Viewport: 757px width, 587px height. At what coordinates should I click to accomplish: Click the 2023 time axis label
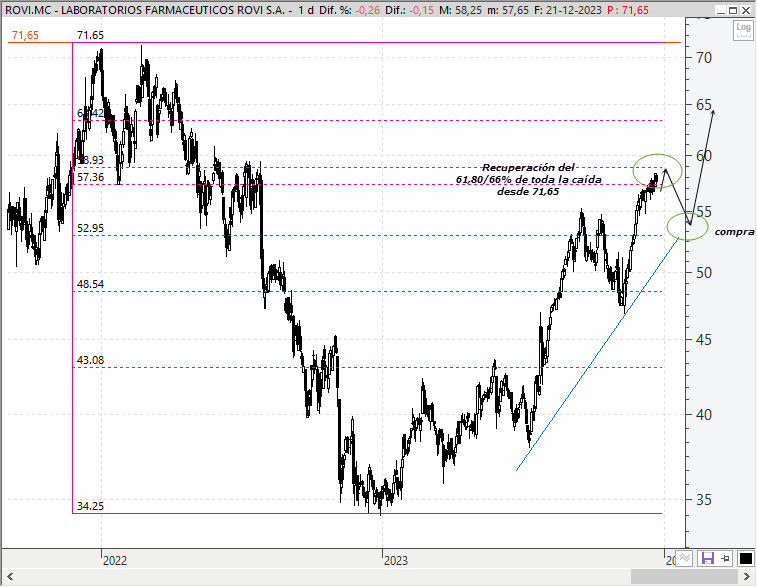tap(395, 560)
